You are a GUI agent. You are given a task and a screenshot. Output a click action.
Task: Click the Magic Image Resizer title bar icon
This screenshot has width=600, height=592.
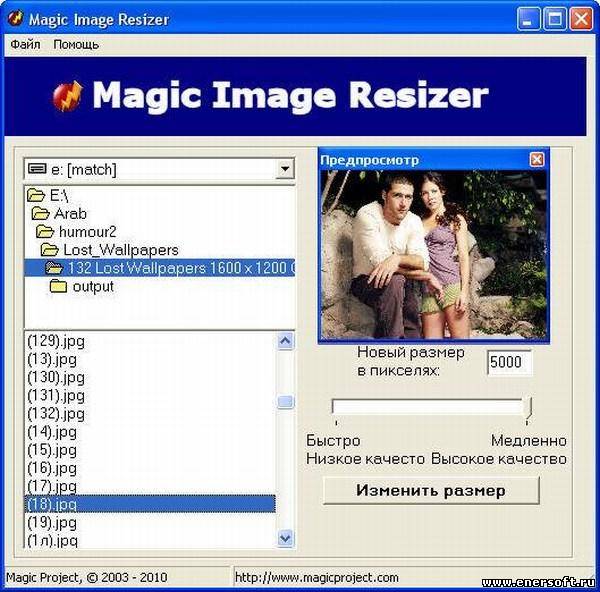(15, 18)
